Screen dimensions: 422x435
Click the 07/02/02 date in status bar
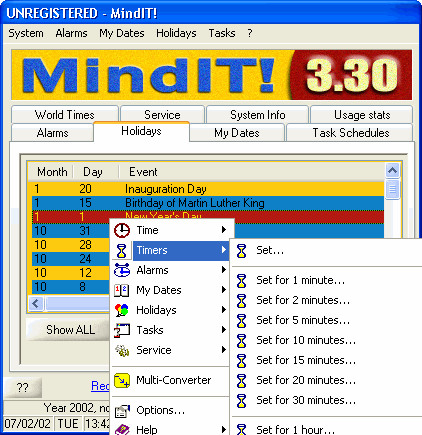click(x=28, y=424)
